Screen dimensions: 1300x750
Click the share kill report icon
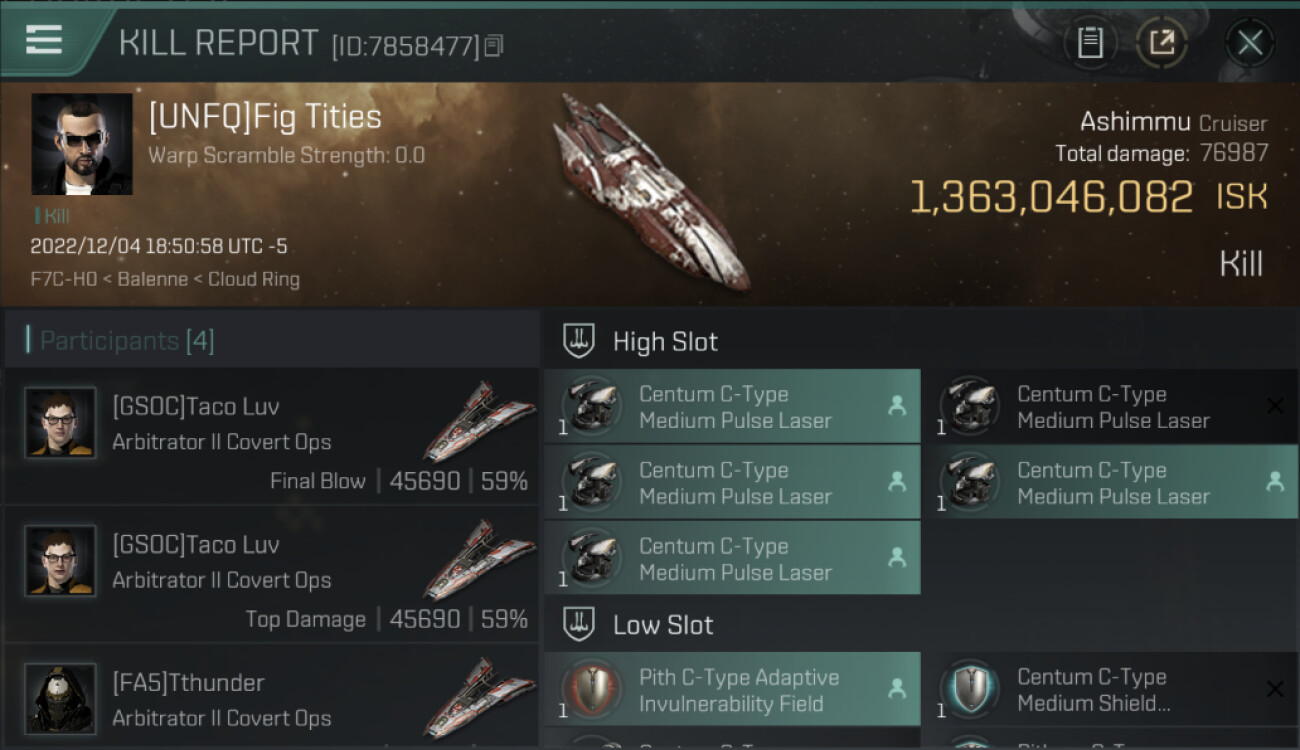(1161, 42)
